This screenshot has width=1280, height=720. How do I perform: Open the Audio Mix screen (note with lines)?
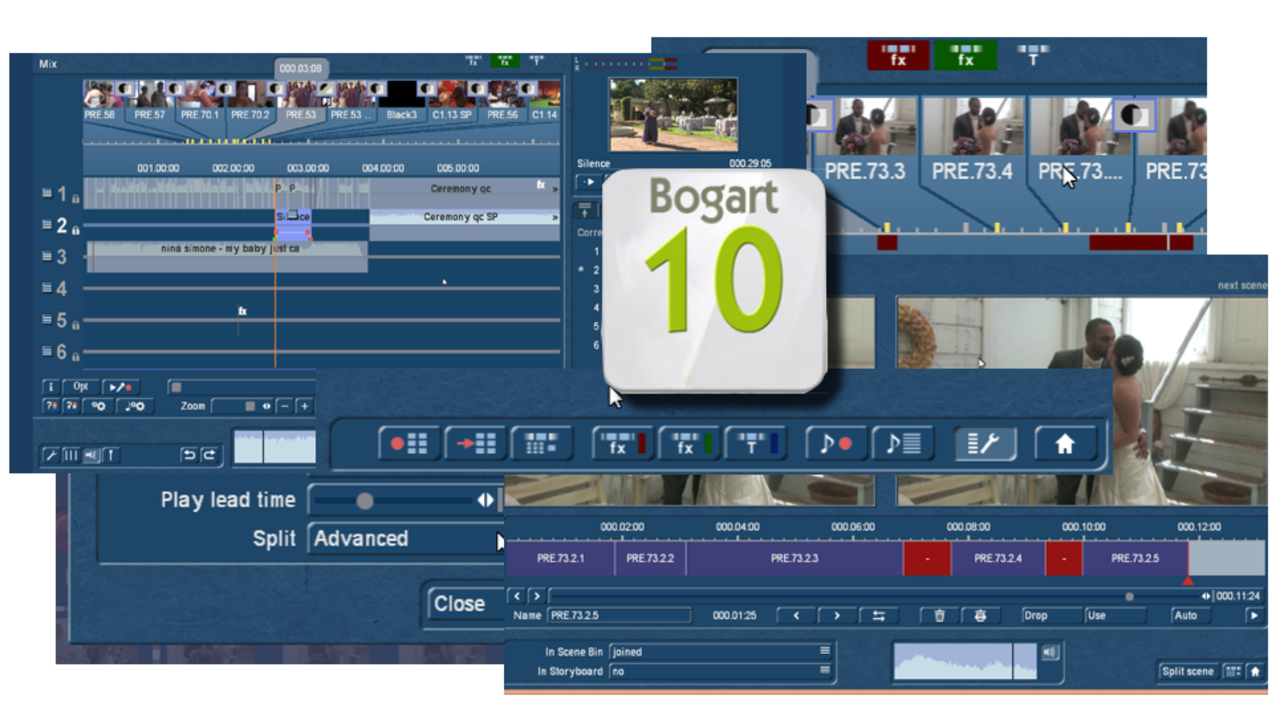pos(902,443)
